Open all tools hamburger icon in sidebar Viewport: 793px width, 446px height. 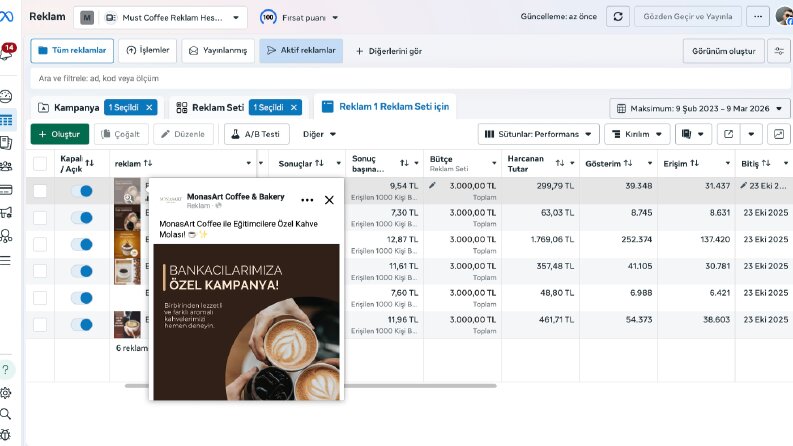5,260
